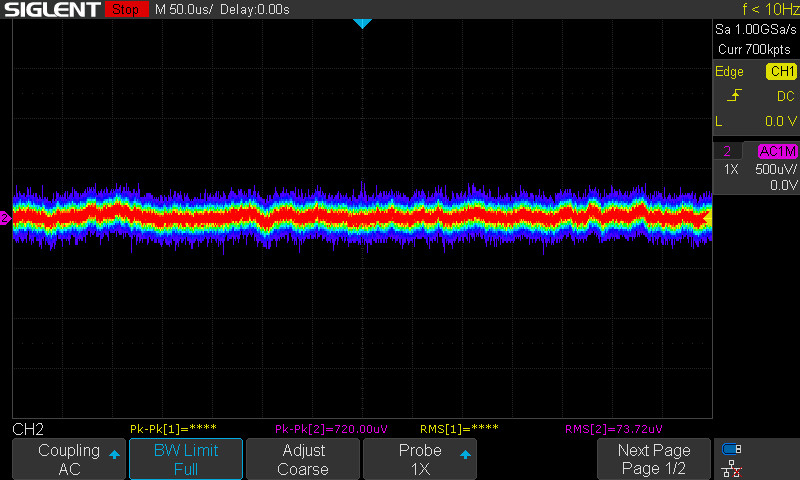Click the trigger level 0.0 V value
The width and height of the screenshot is (800, 480).
tap(781, 121)
